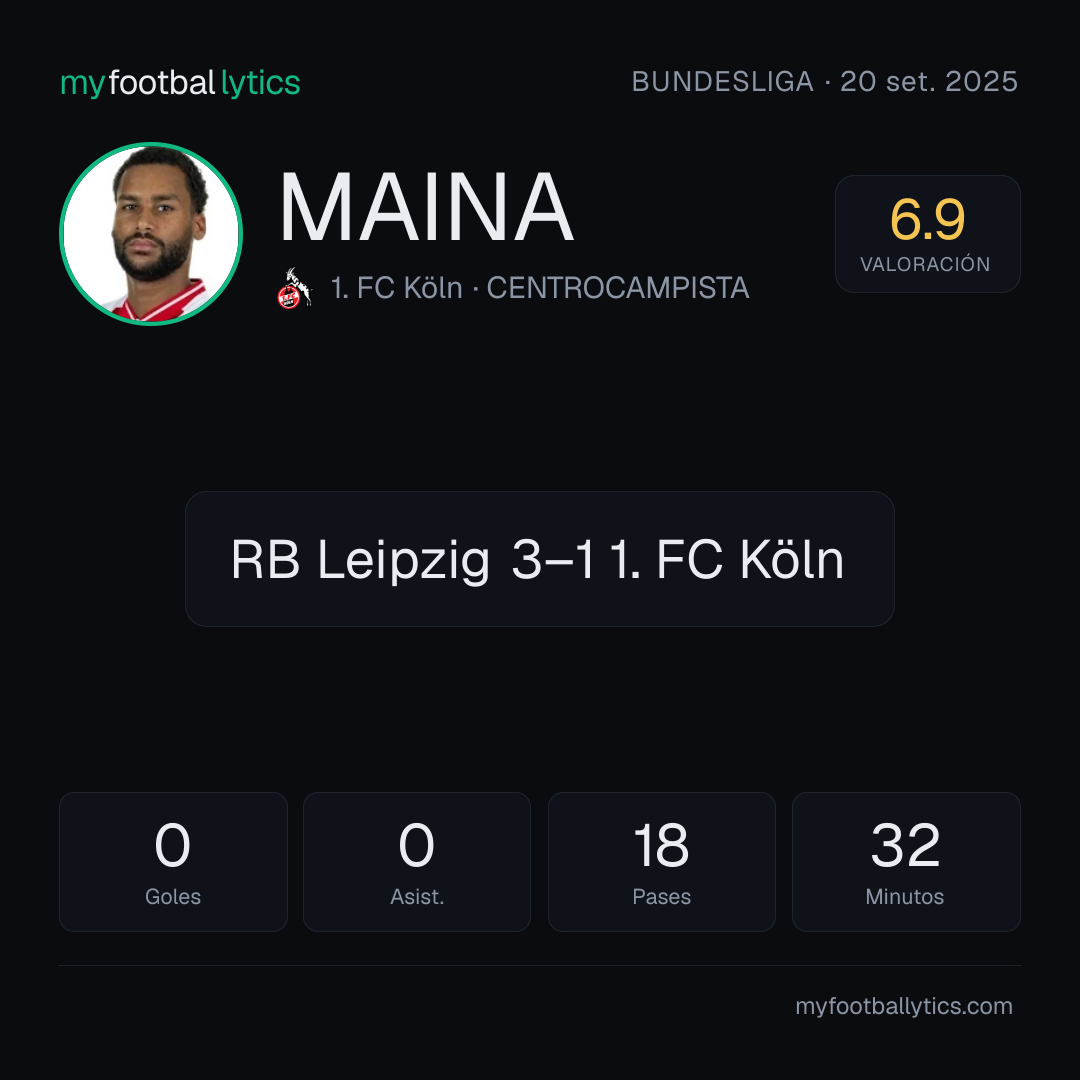Select the 20 set. 2025 match date
This screenshot has width=1080, height=1080.
tap(928, 82)
